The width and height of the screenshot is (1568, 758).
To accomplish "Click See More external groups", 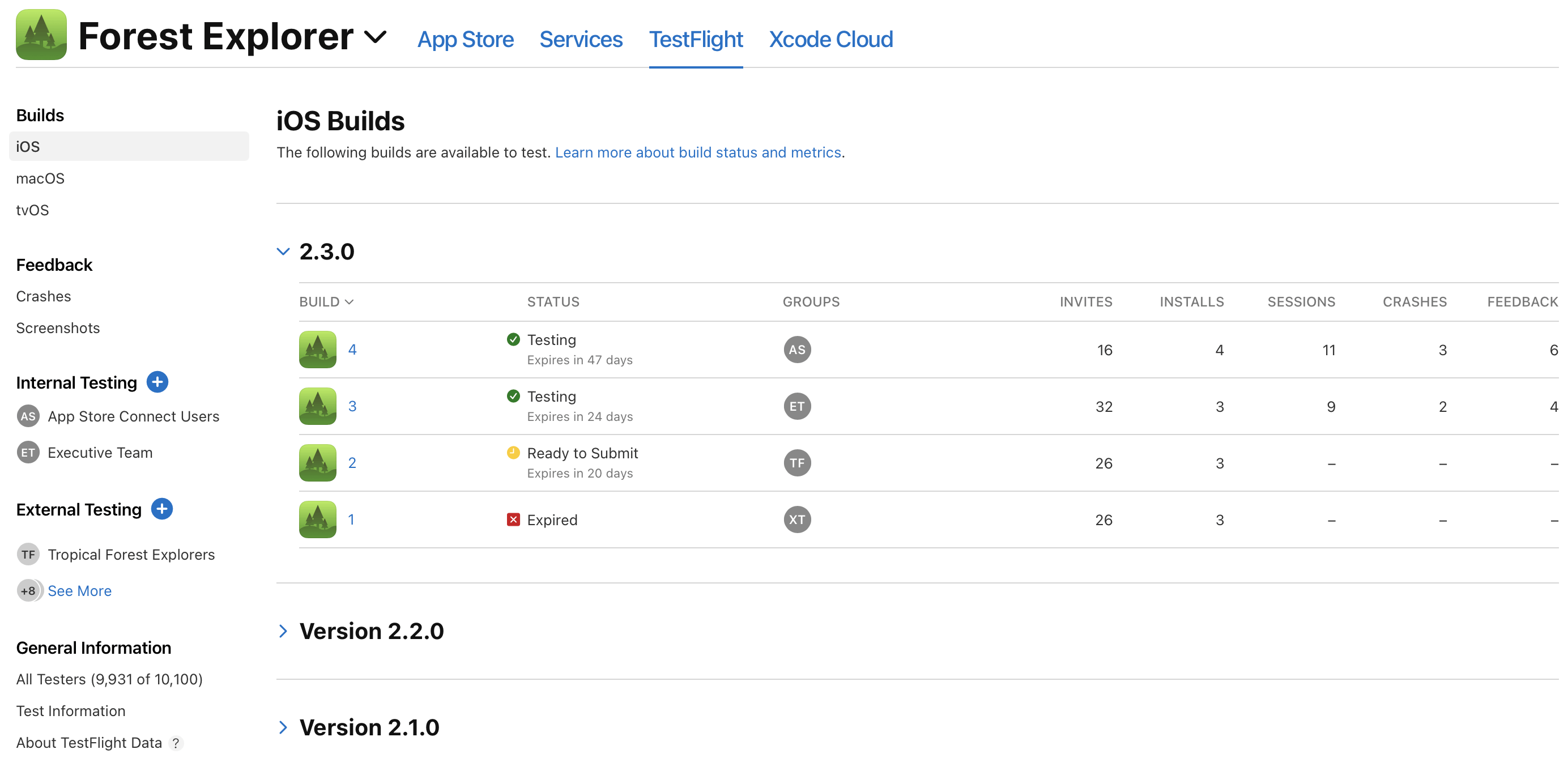I will pyautogui.click(x=80, y=590).
